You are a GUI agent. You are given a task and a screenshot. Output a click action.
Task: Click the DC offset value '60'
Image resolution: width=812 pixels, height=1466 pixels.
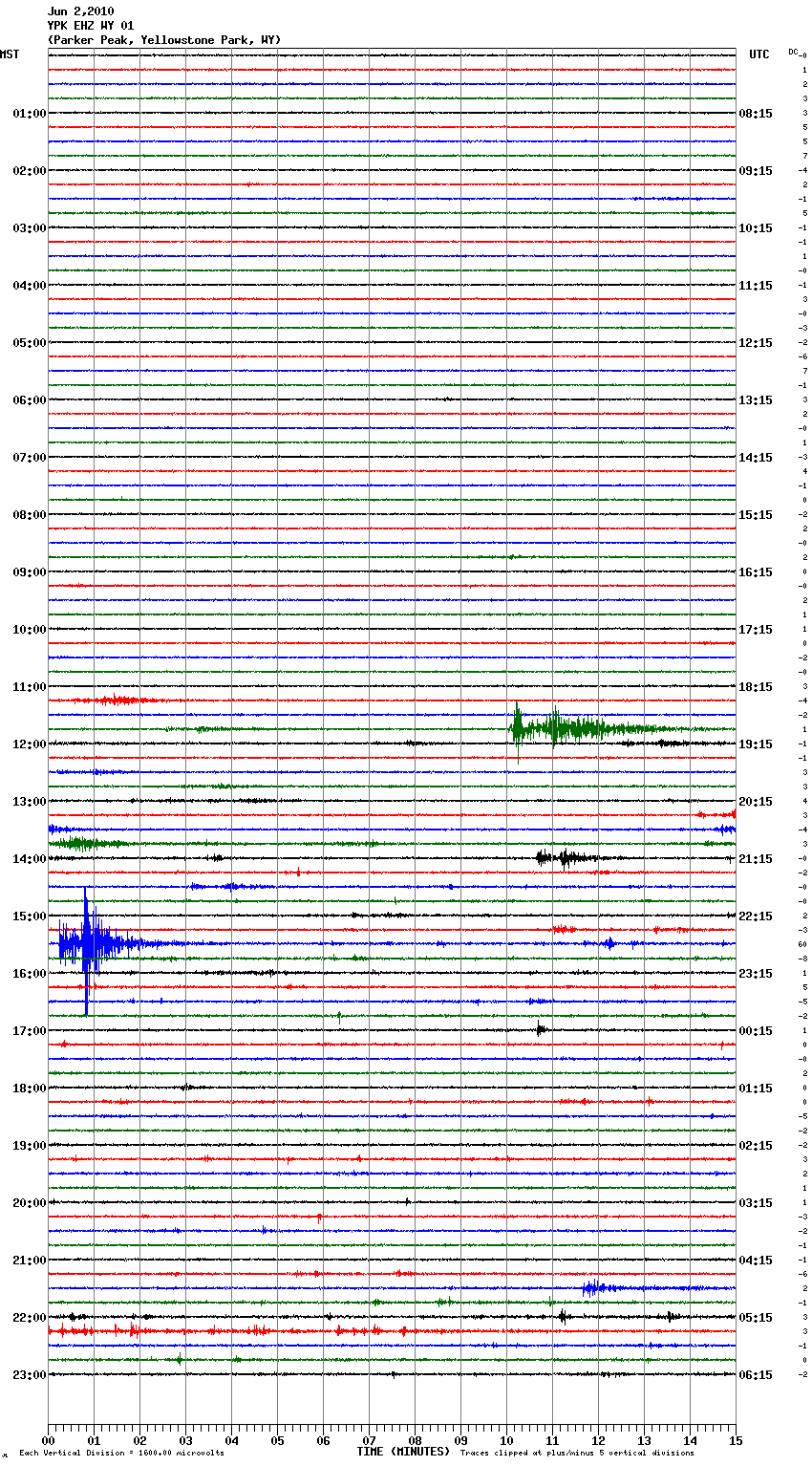tap(803, 944)
